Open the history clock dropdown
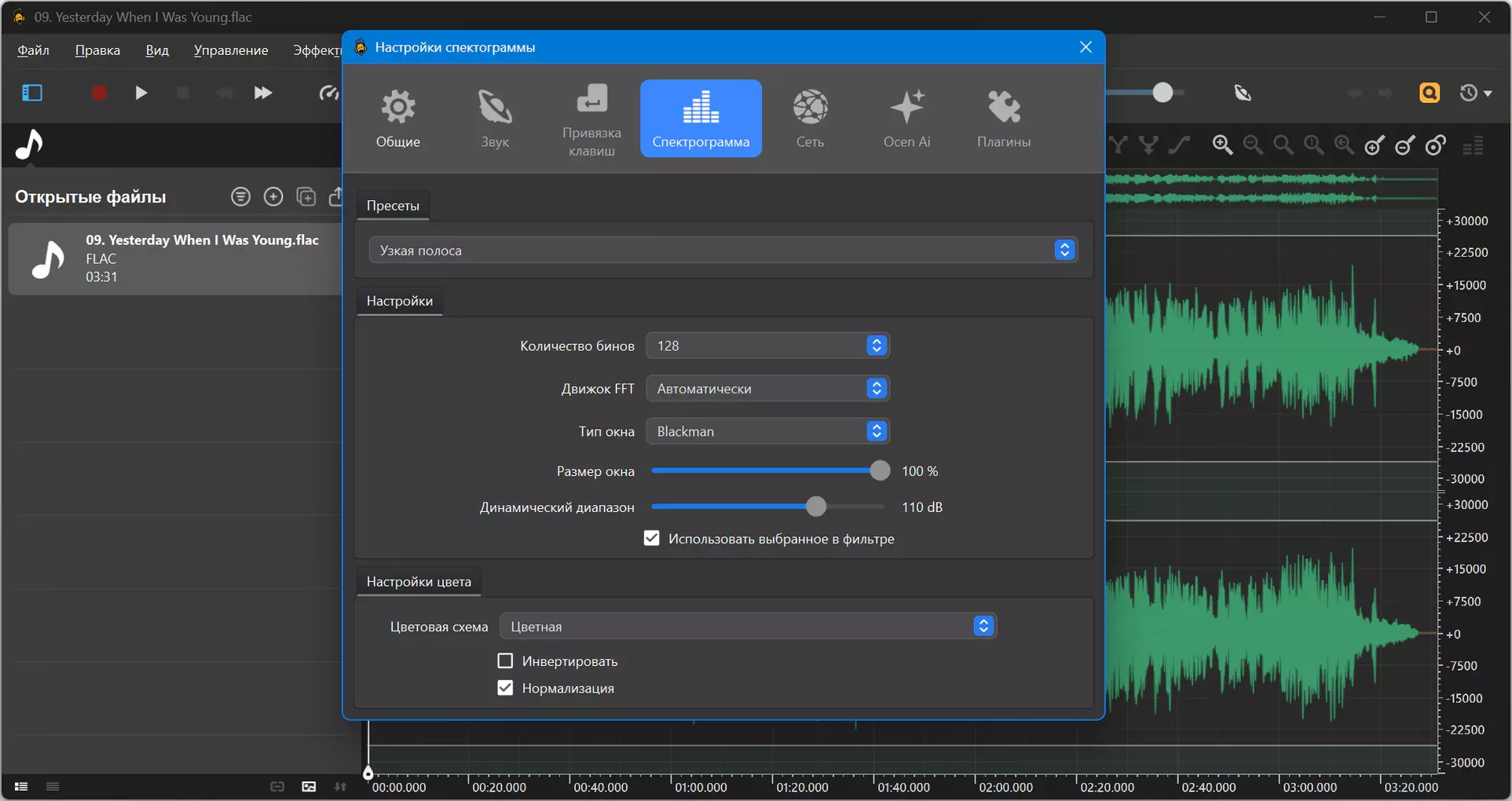1512x801 pixels. tap(1475, 93)
